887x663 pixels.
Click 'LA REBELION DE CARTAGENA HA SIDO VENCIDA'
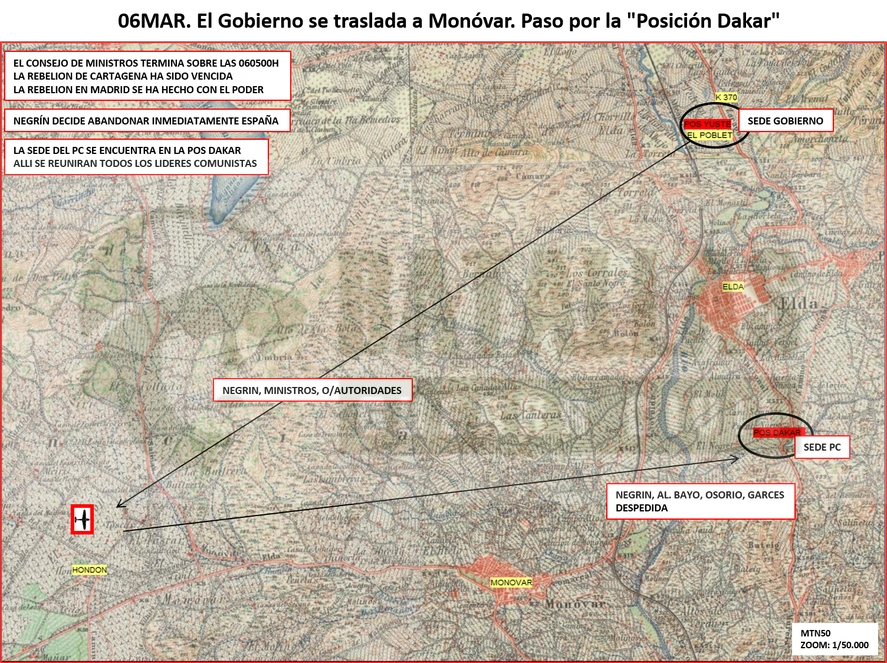[123, 76]
